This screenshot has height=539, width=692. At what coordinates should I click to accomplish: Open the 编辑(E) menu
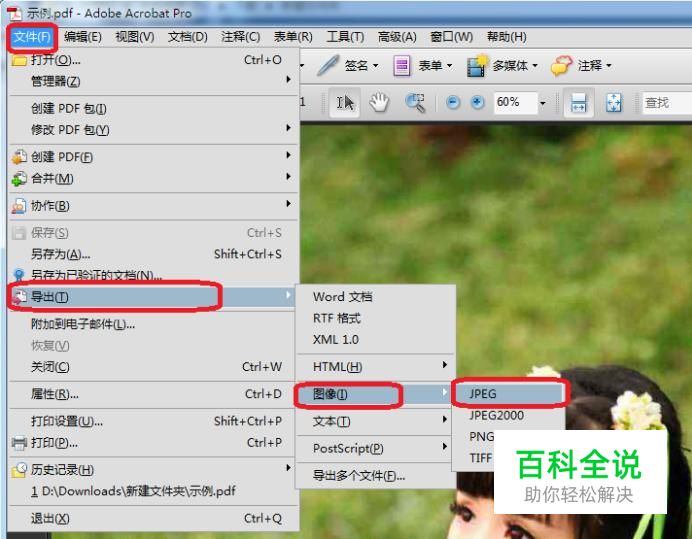(x=83, y=37)
